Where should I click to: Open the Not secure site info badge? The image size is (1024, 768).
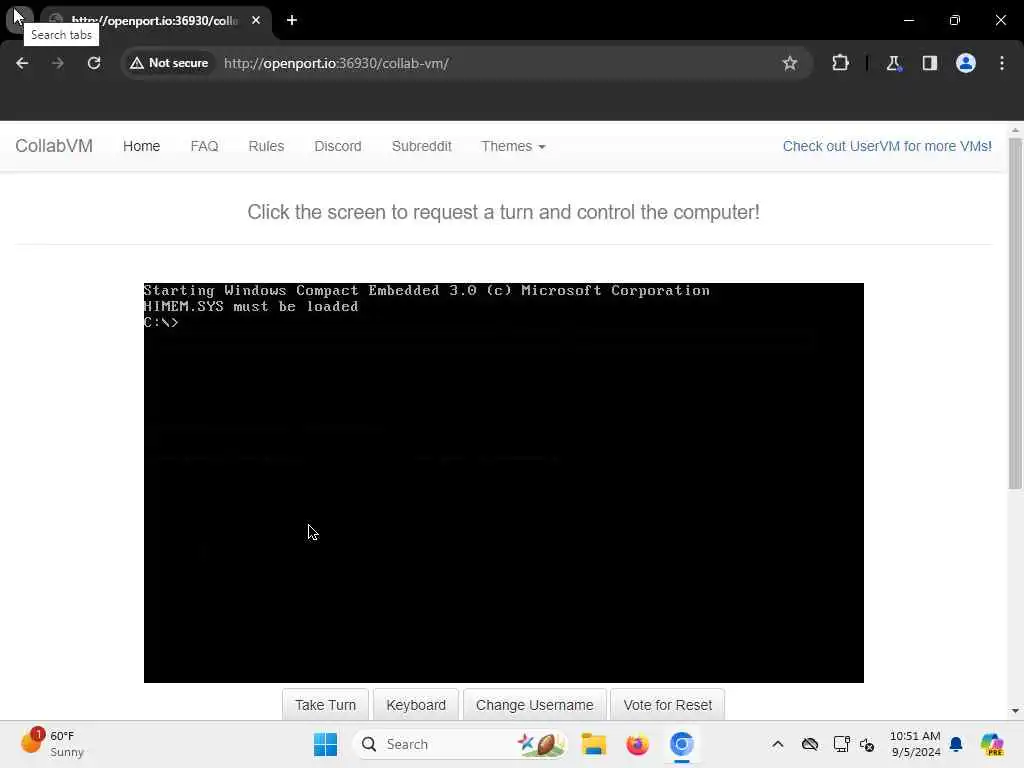coord(169,63)
